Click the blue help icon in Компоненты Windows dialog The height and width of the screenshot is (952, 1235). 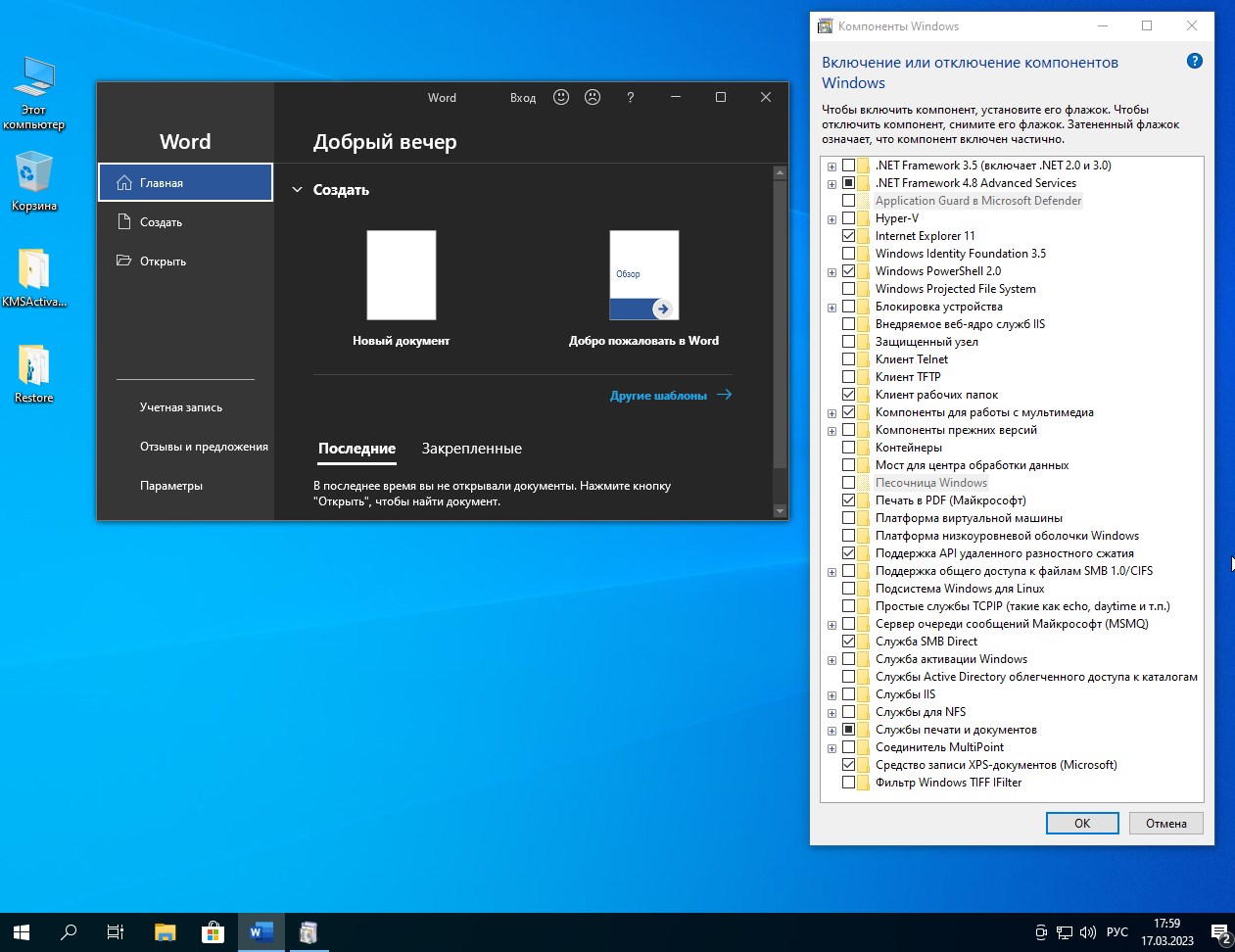pos(1194,61)
